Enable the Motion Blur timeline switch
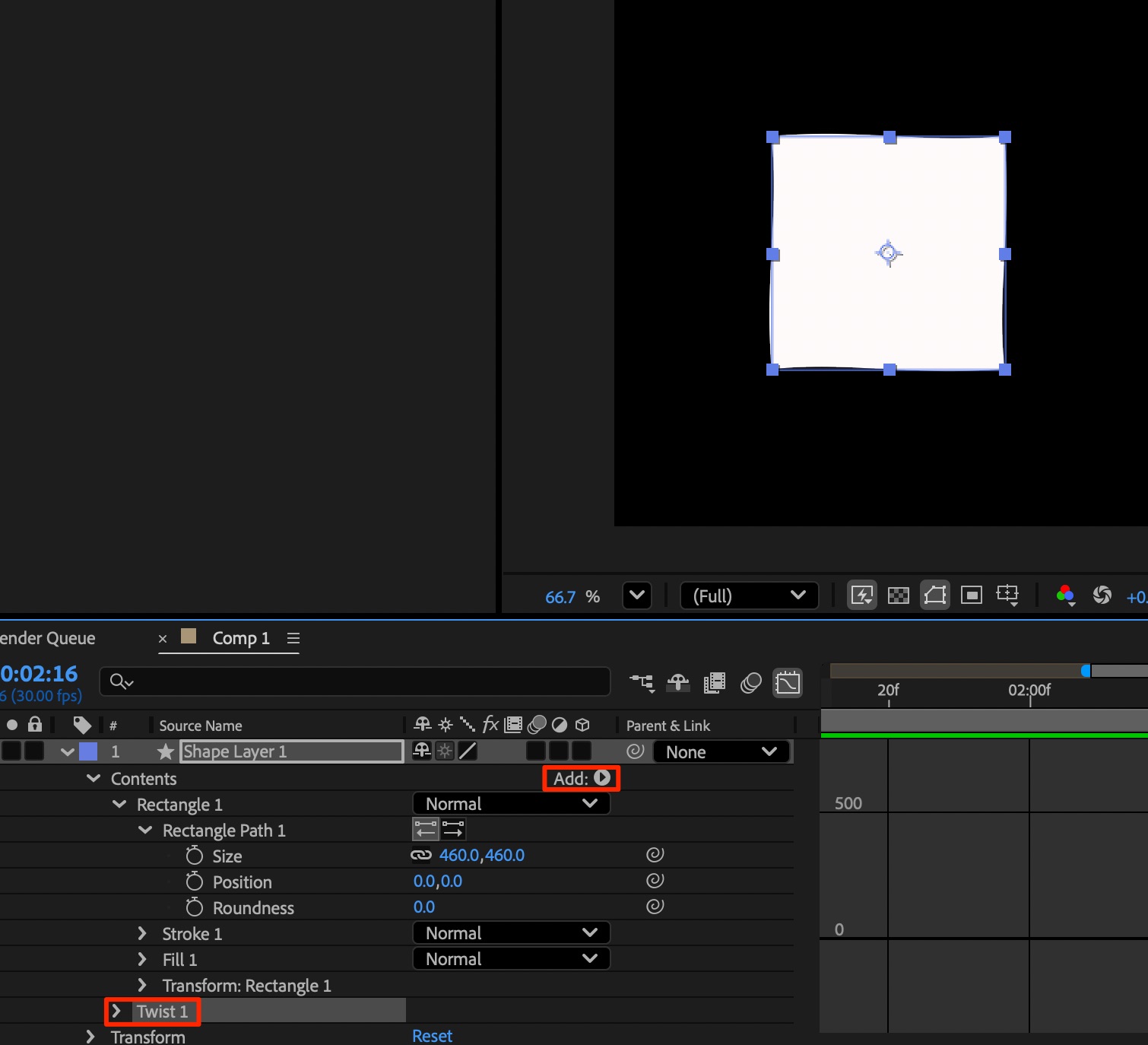 [x=751, y=683]
